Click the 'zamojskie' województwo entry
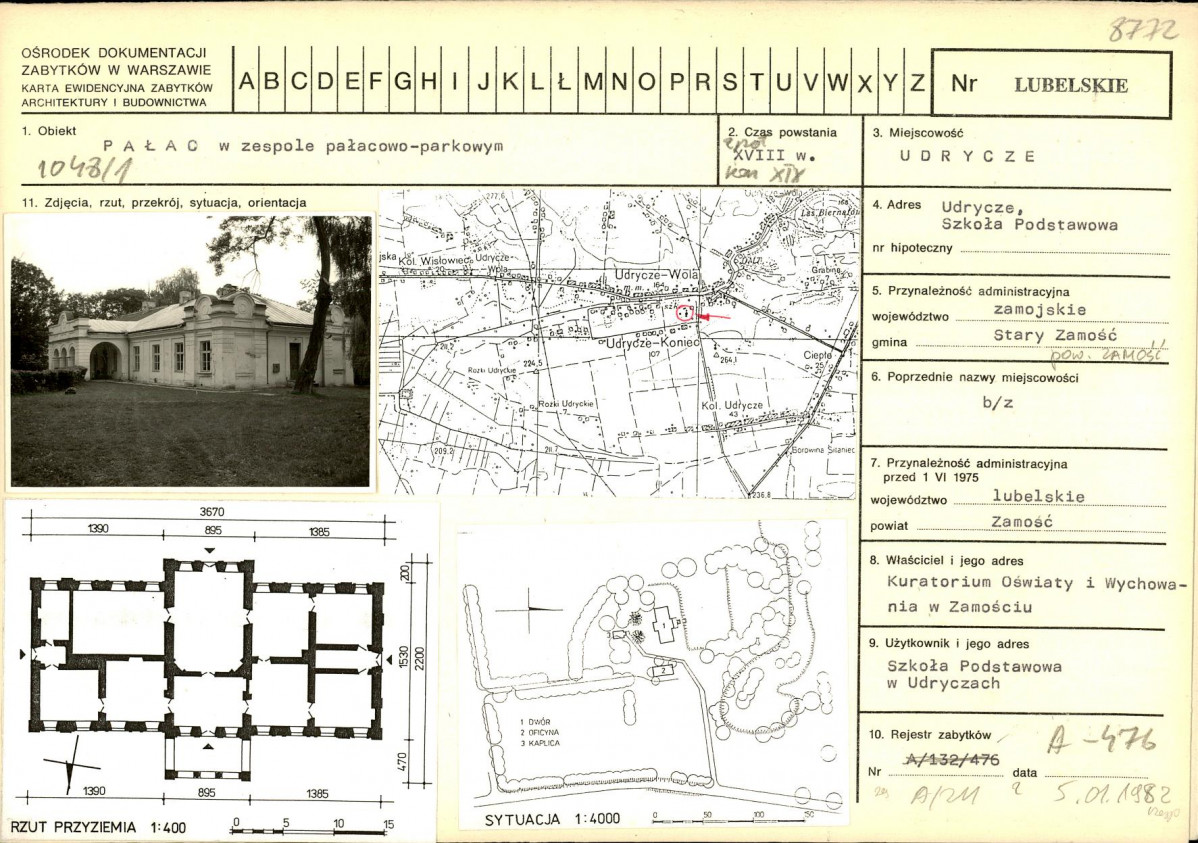 coord(1040,309)
